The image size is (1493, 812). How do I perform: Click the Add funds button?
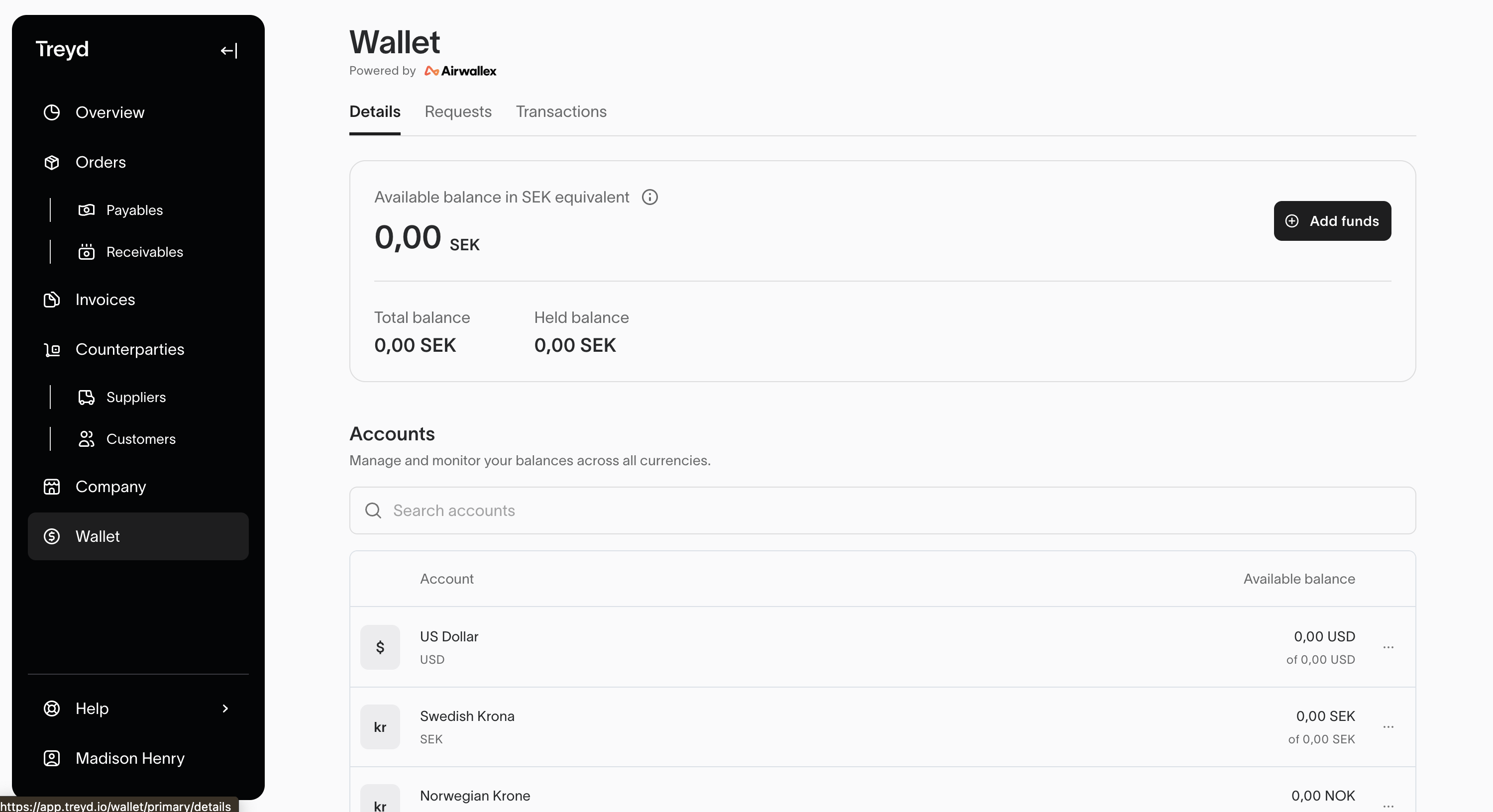tap(1332, 221)
